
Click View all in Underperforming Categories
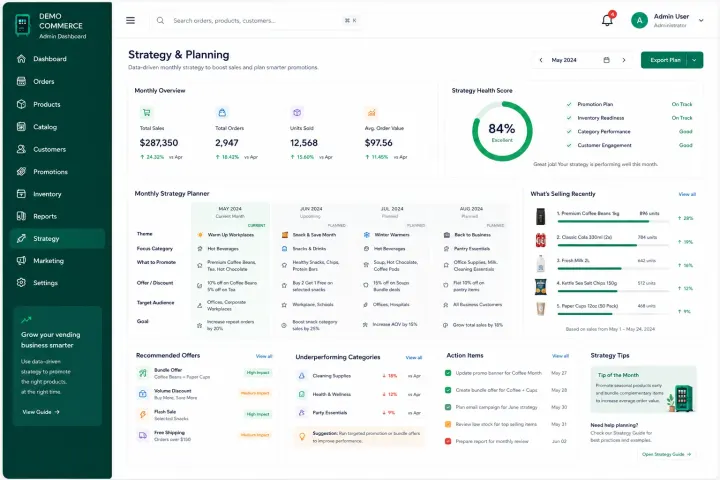pos(414,357)
